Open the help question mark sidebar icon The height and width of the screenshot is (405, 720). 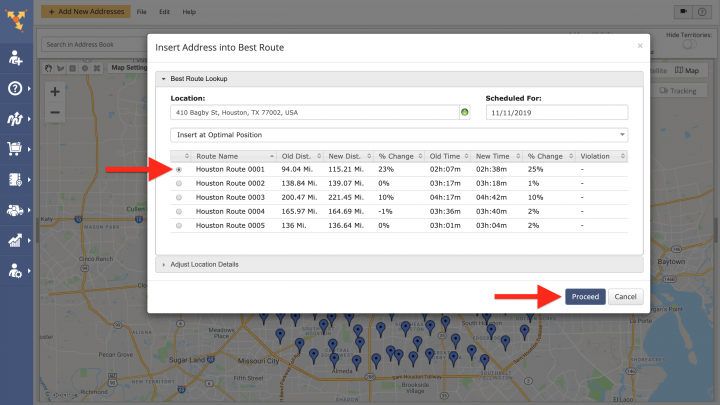16,88
